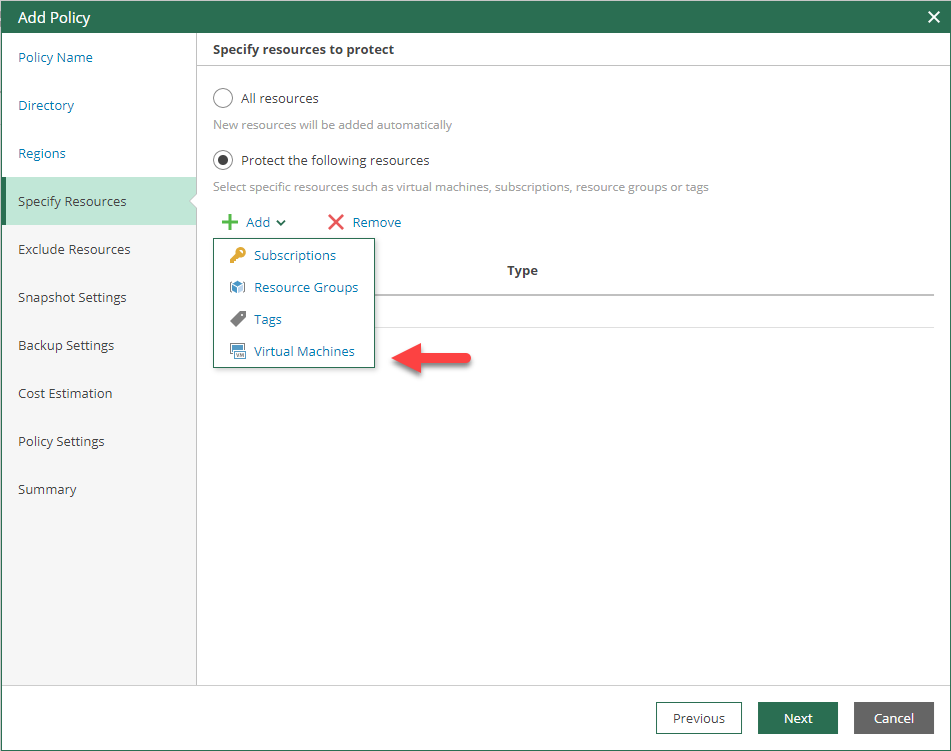
Task: Open the Add dropdown chevron
Action: [282, 222]
